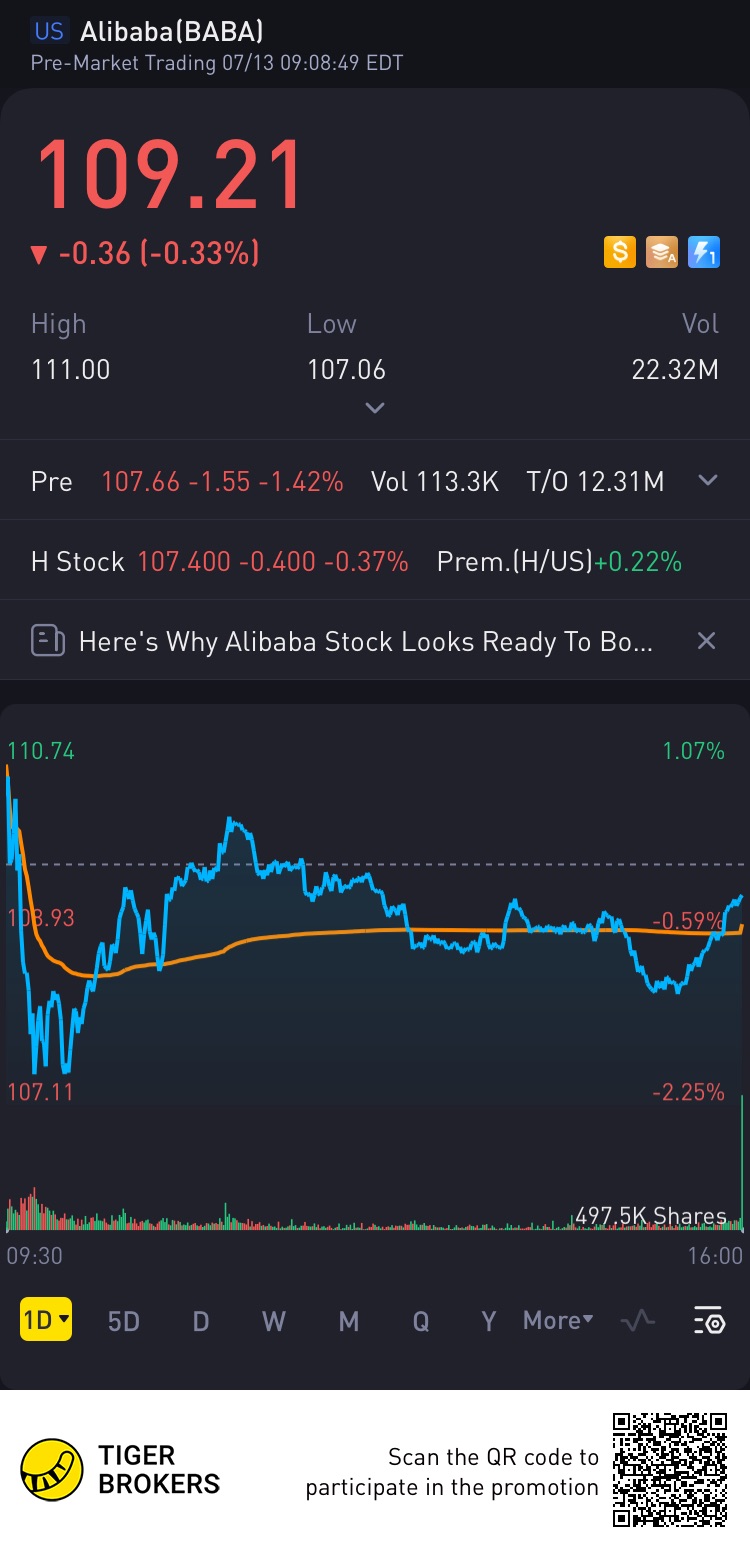Click the Tiger Brokers logo
The image size is (750, 1550).
pos(52,1470)
